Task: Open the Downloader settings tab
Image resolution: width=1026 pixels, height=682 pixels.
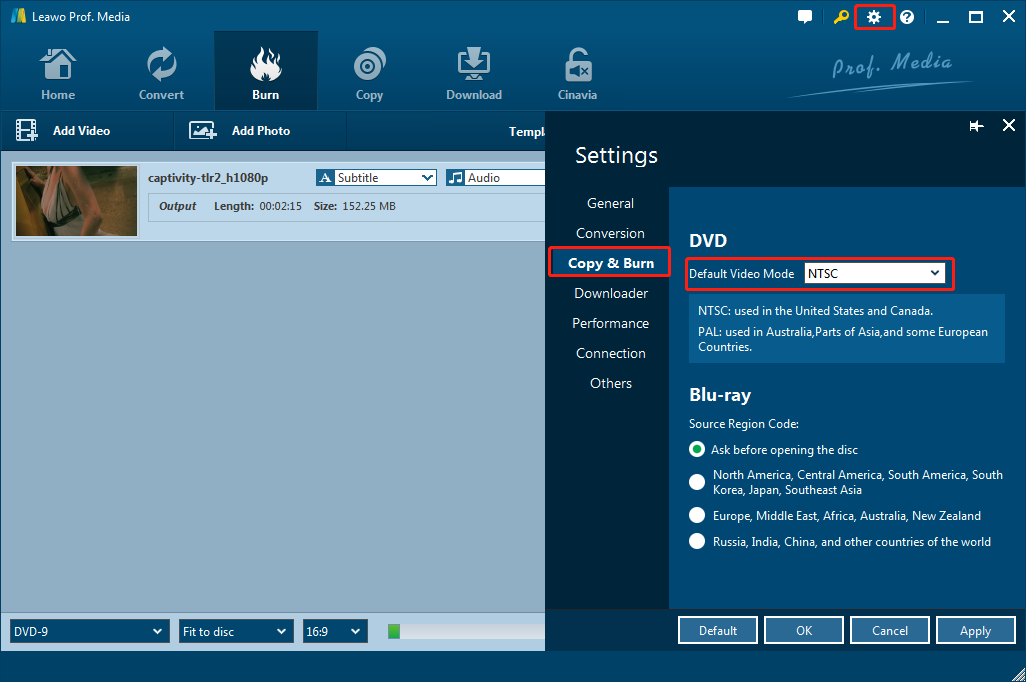Action: point(610,293)
